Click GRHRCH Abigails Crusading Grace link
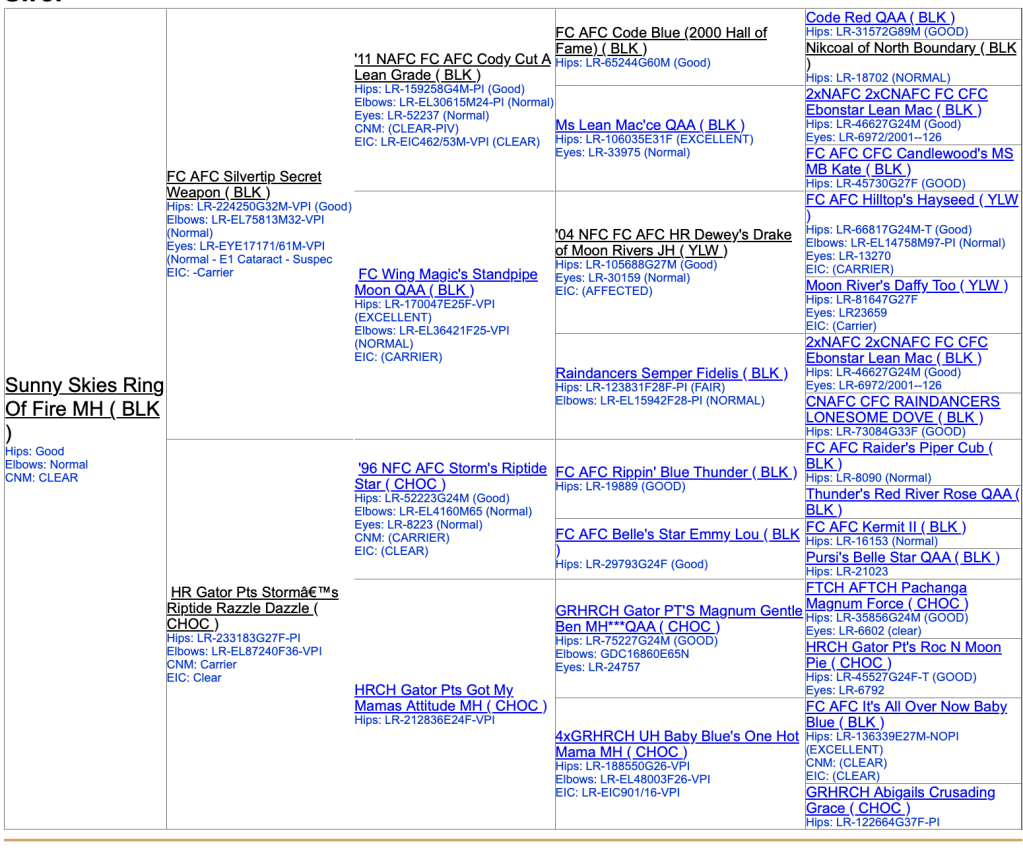 pos(900,793)
